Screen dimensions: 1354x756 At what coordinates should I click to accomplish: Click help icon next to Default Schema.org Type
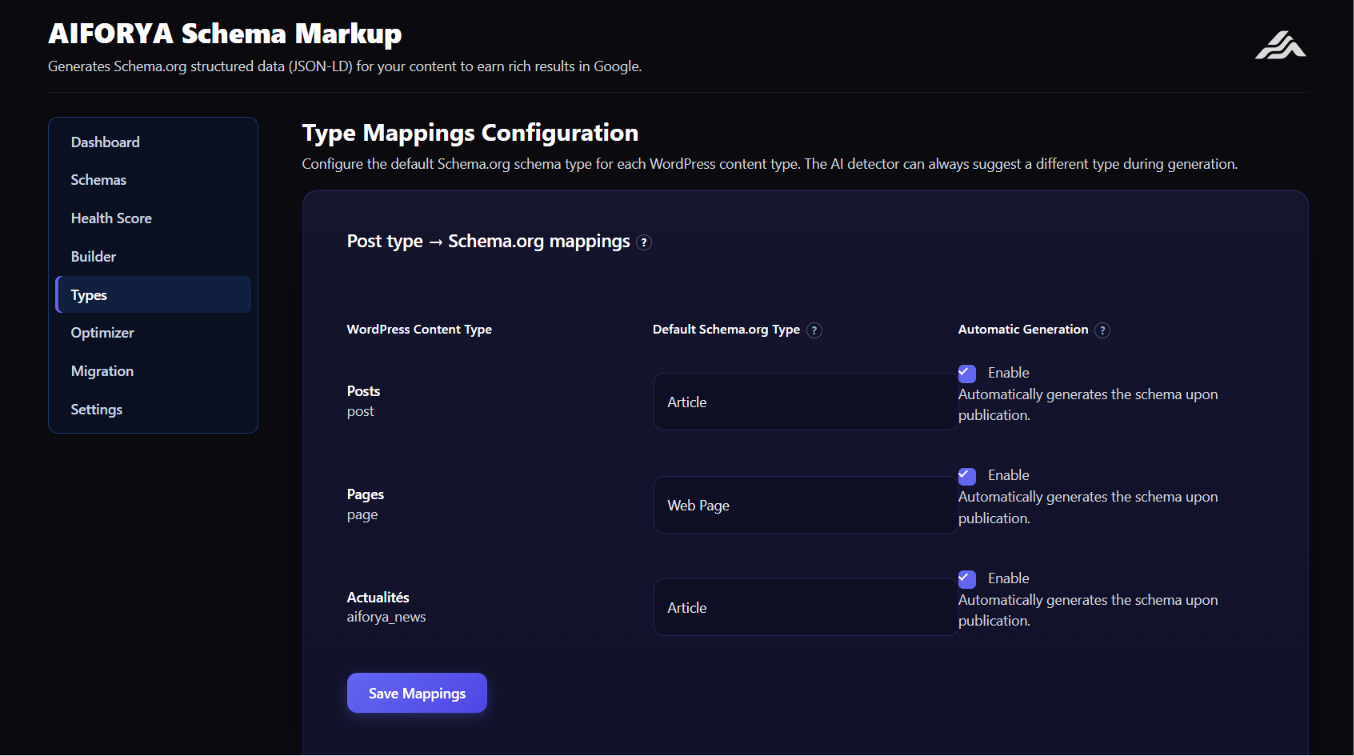pyautogui.click(x=814, y=330)
